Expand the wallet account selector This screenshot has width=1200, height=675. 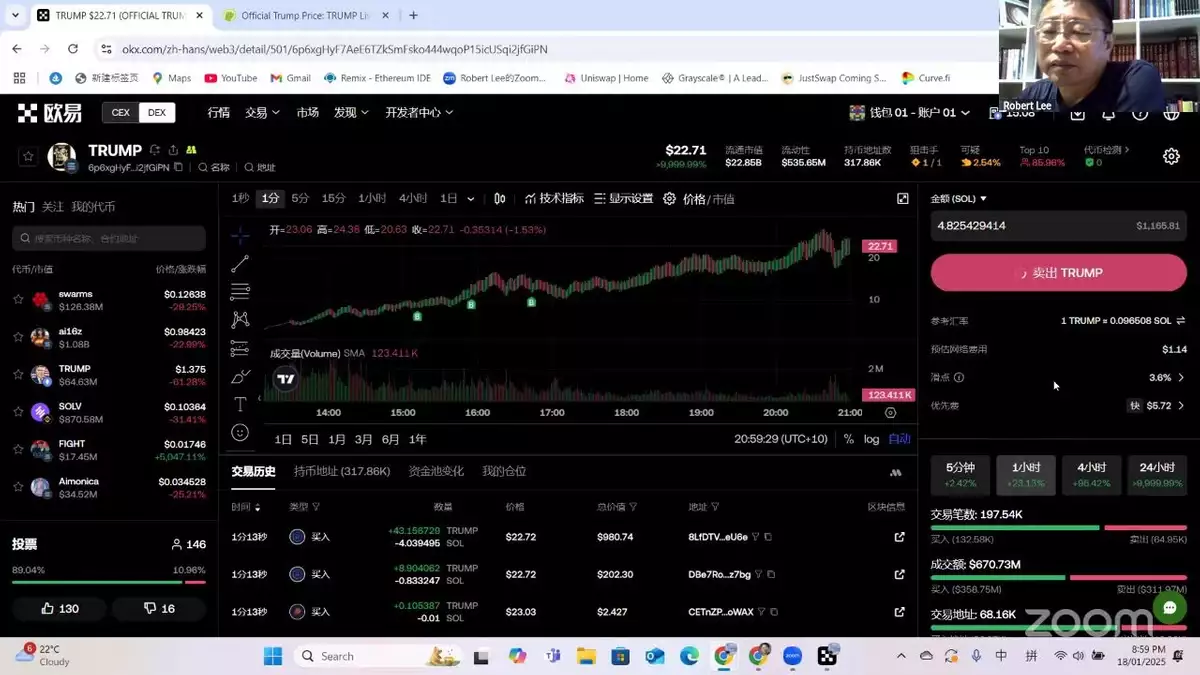click(x=909, y=113)
